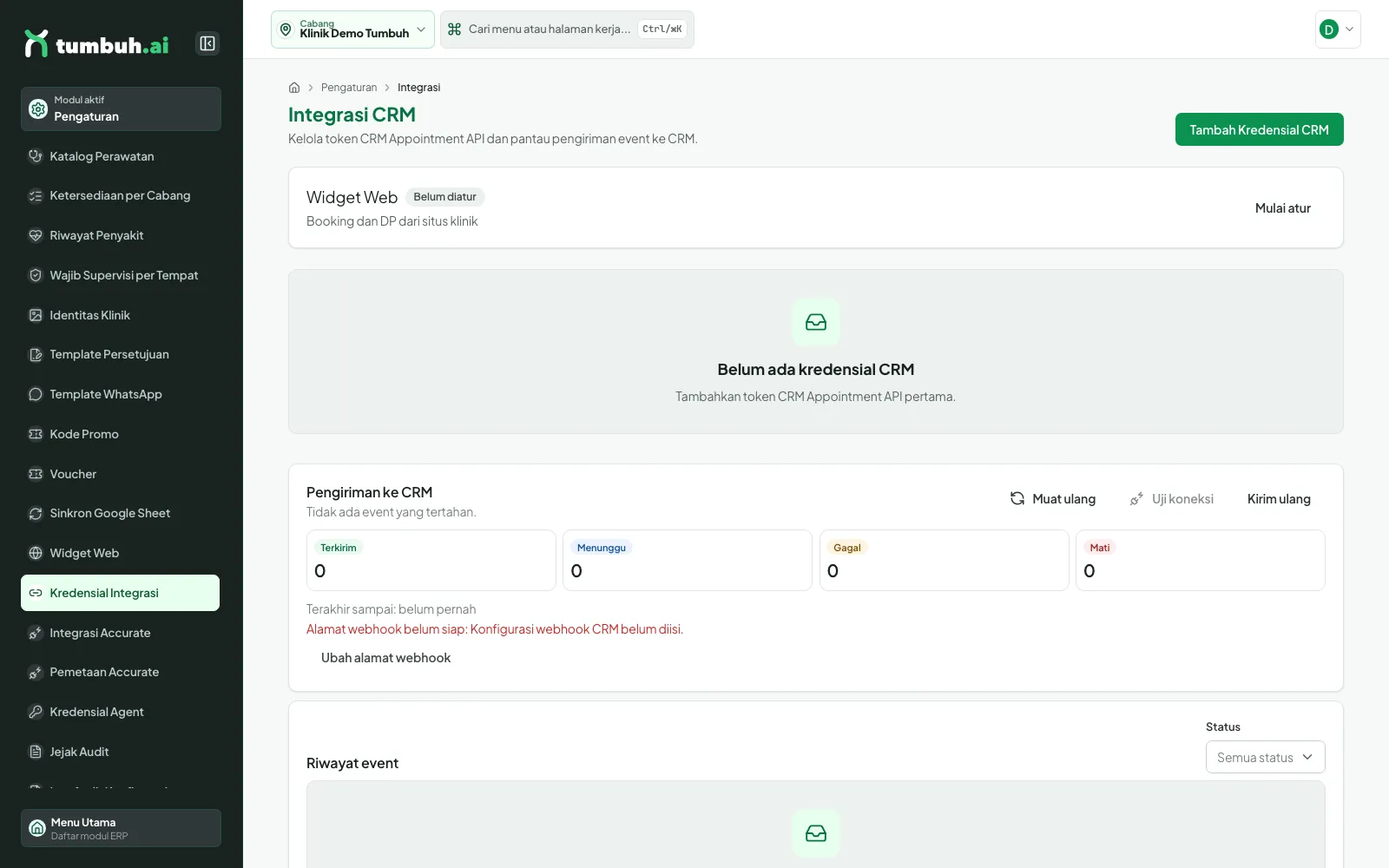1389x868 pixels.
Task: Click the Template Persetujuan document icon
Action: [36, 354]
